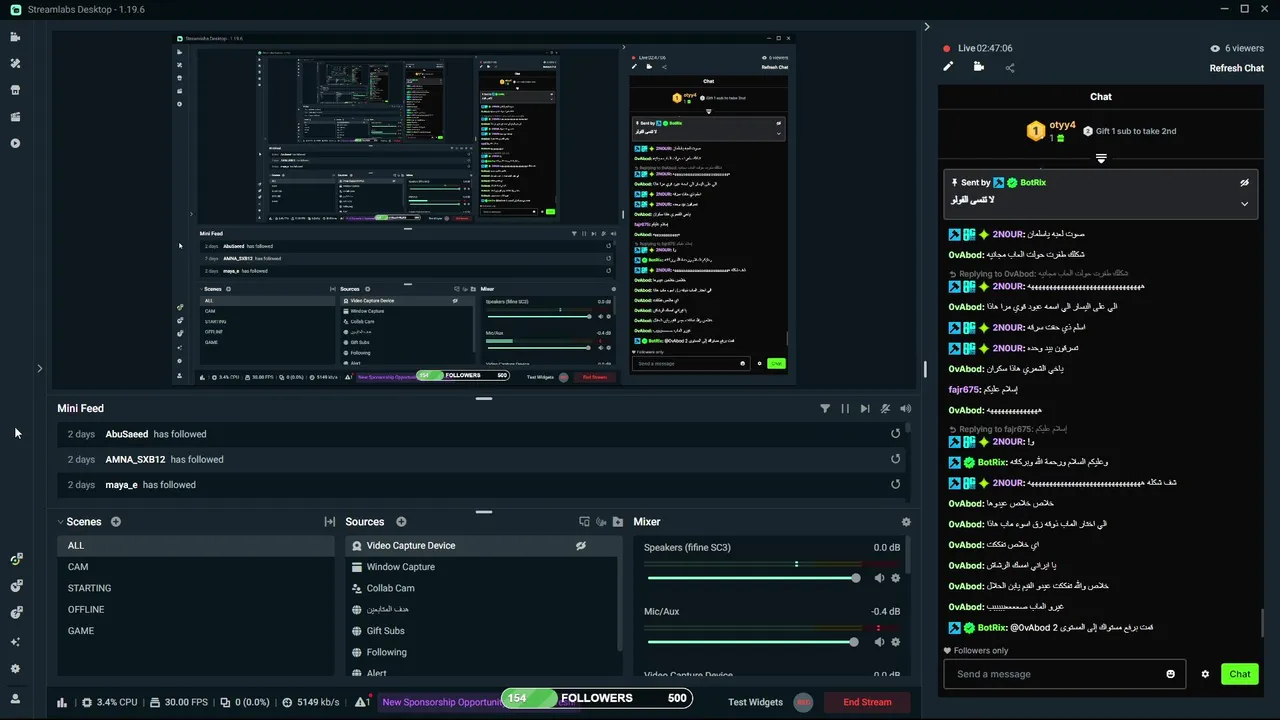Replay AMNA_SXB12 follow alert
The height and width of the screenshot is (720, 1280).
pos(896,459)
